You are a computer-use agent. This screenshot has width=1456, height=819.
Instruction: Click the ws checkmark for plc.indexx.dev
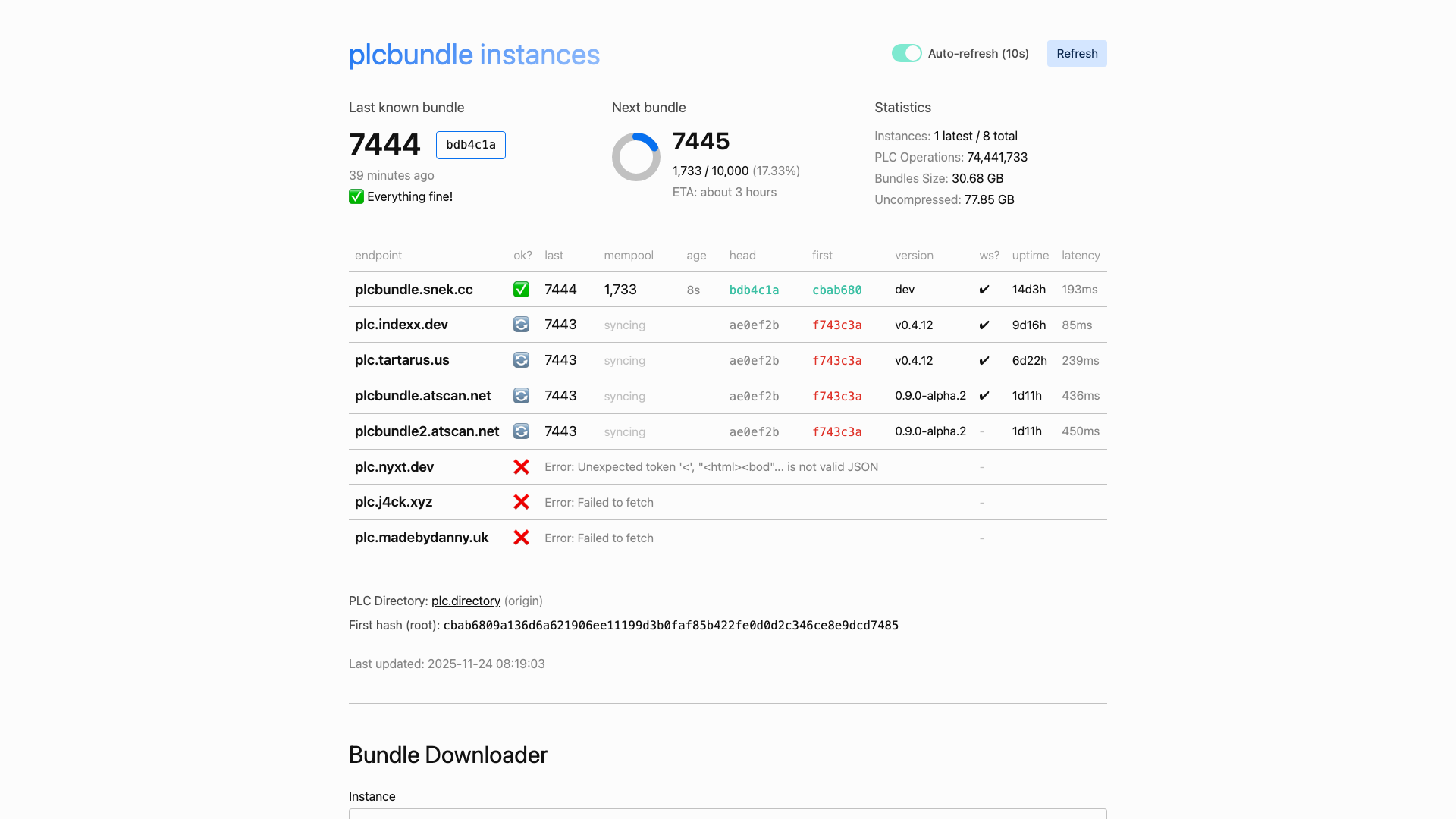tap(984, 325)
